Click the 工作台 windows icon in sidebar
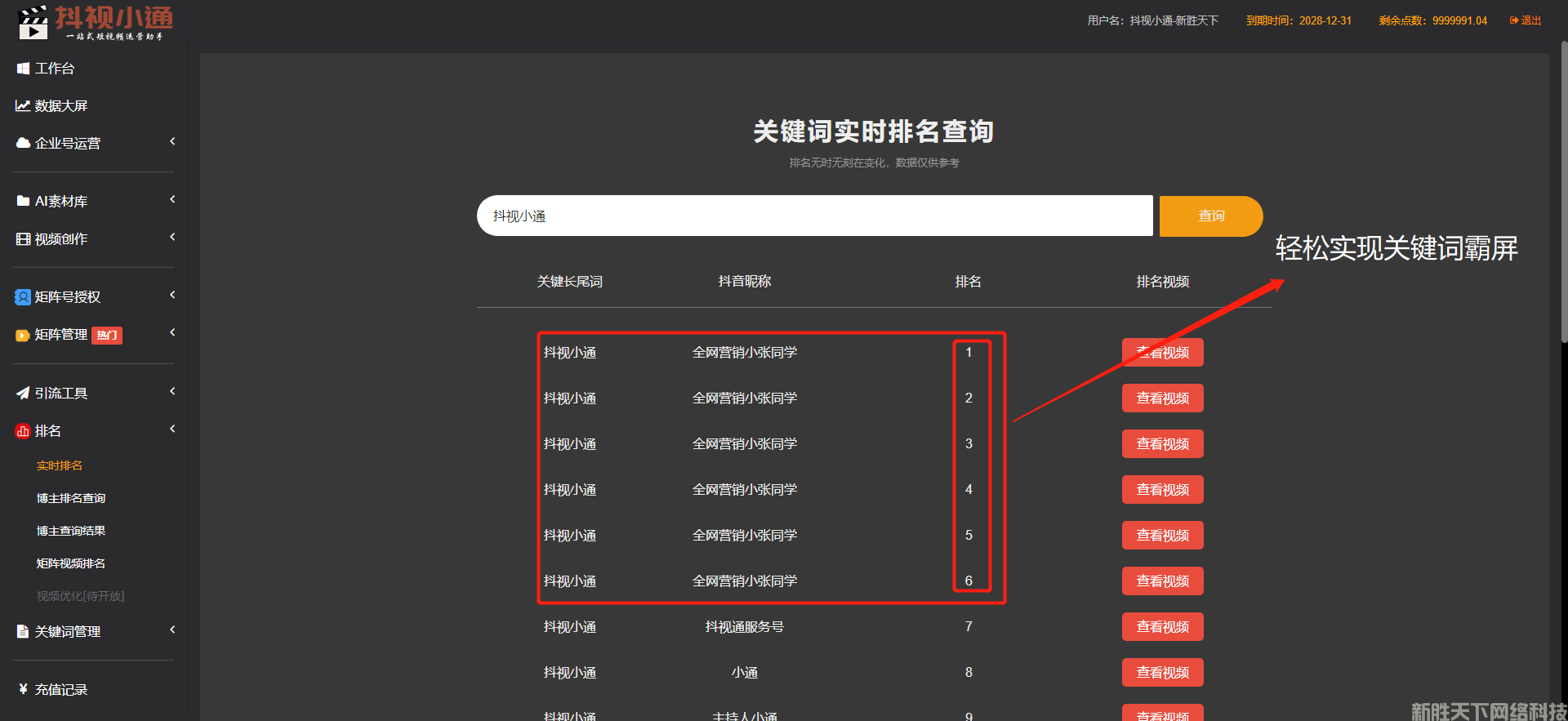 23,69
